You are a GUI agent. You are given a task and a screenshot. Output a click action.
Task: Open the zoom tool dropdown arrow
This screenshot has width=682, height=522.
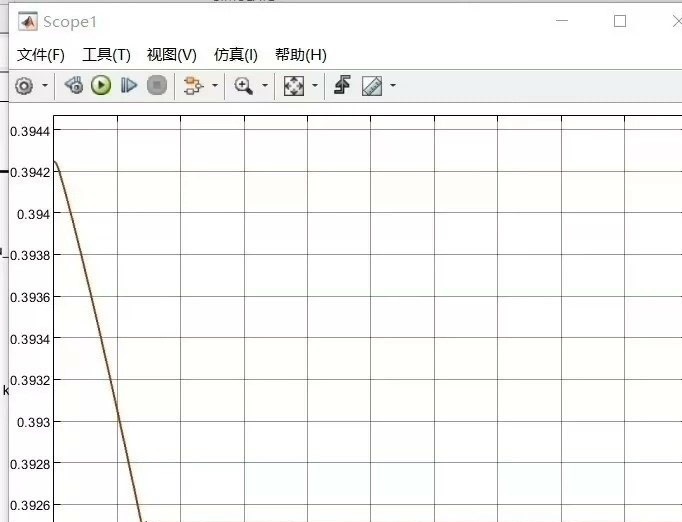265,85
